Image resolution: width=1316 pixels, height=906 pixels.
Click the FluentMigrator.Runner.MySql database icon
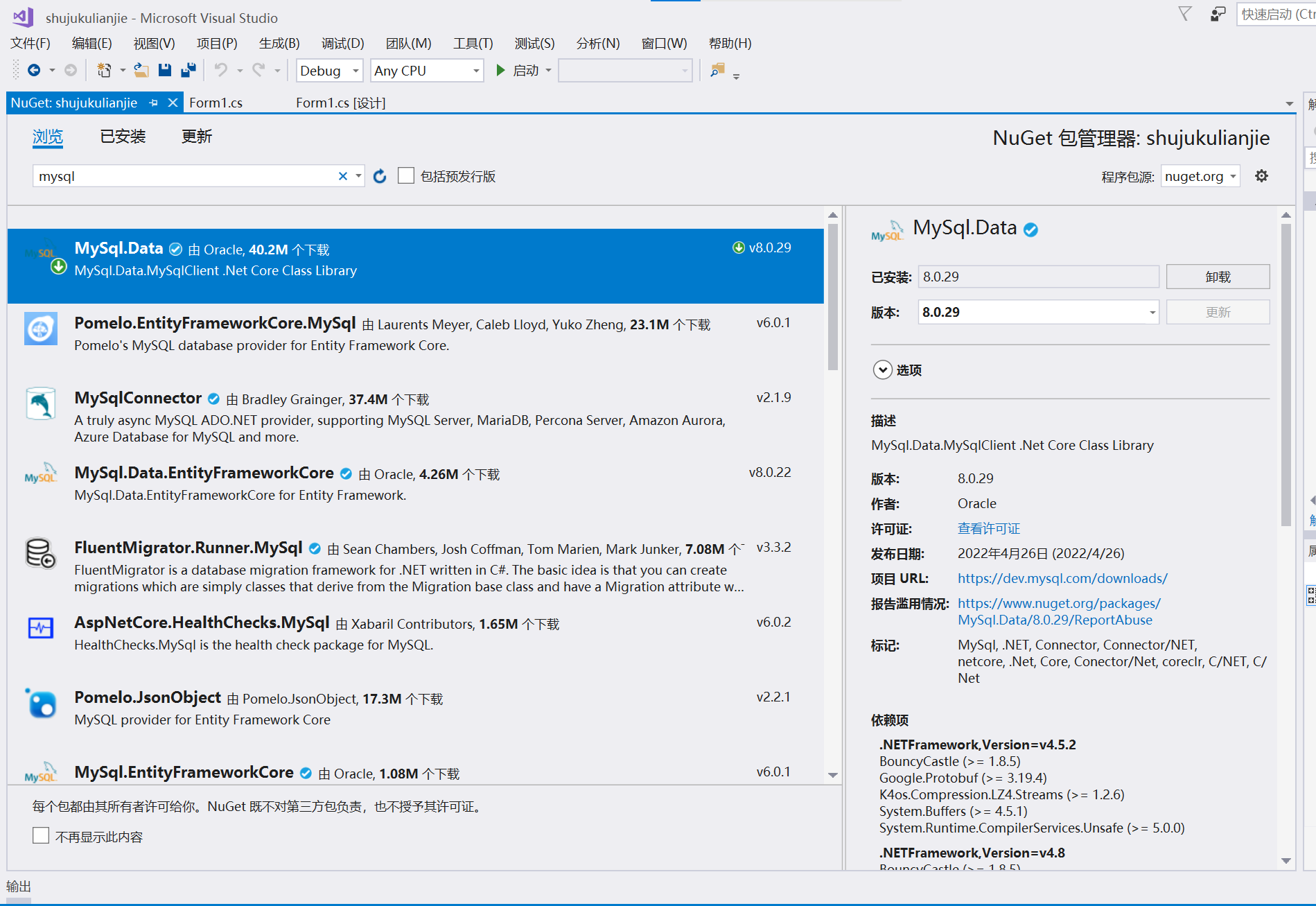41,553
